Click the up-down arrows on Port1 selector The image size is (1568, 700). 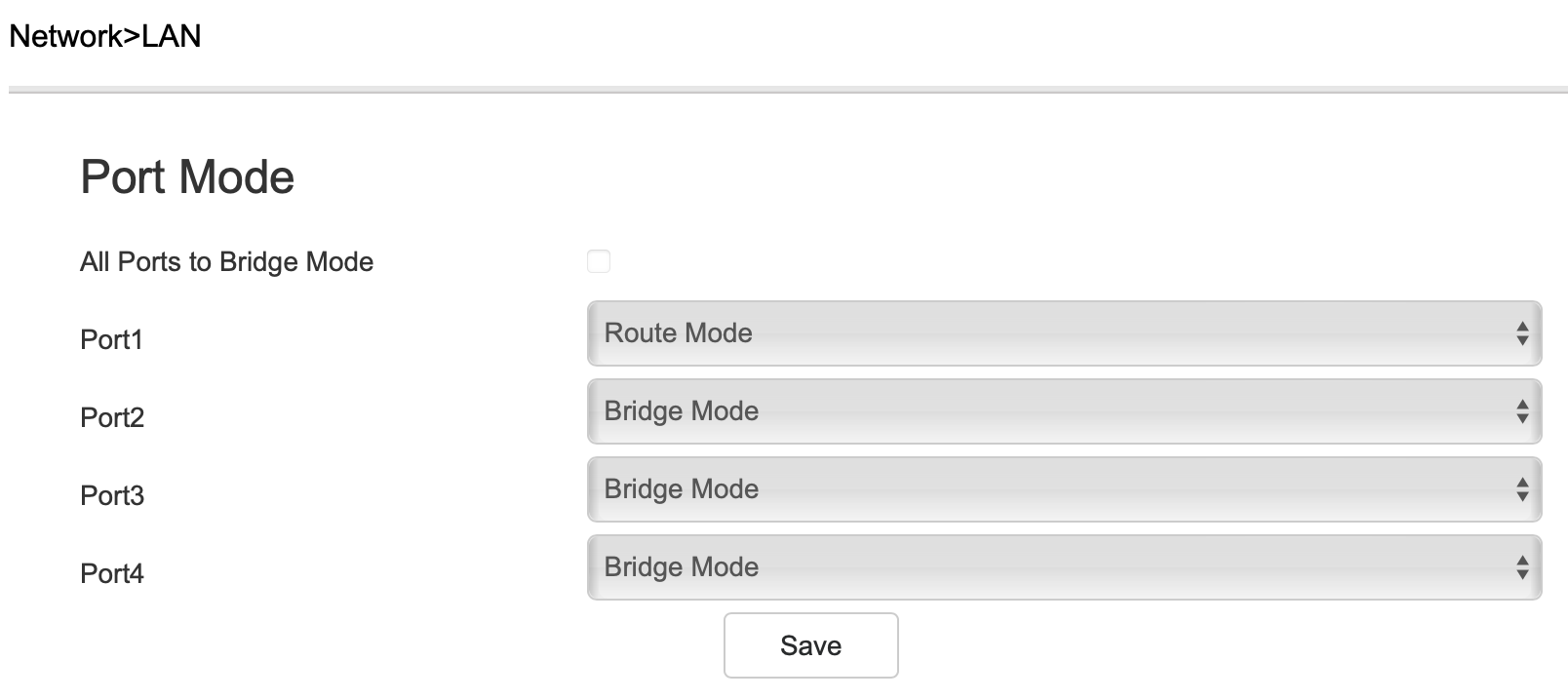pos(1521,333)
